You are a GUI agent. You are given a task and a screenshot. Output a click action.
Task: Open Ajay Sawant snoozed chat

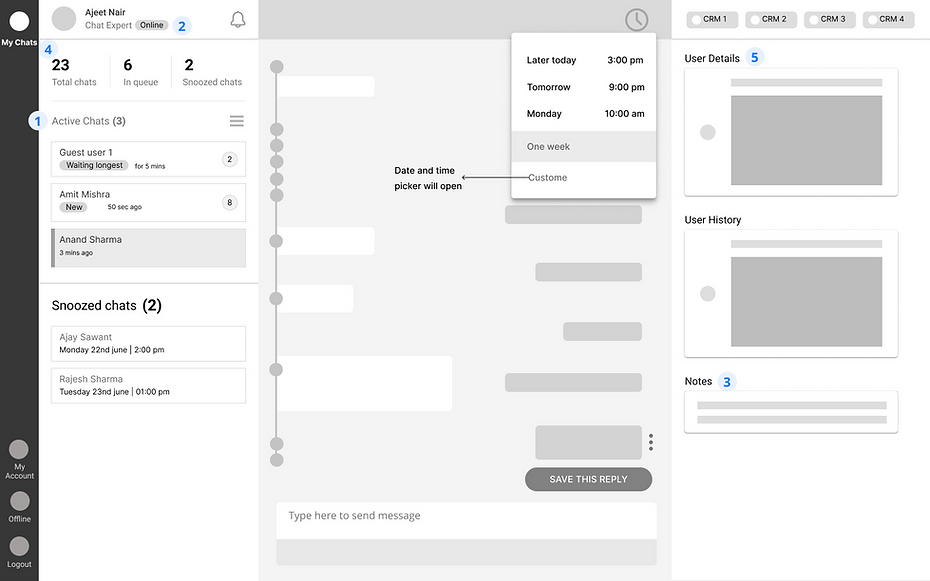pyautogui.click(x=148, y=343)
